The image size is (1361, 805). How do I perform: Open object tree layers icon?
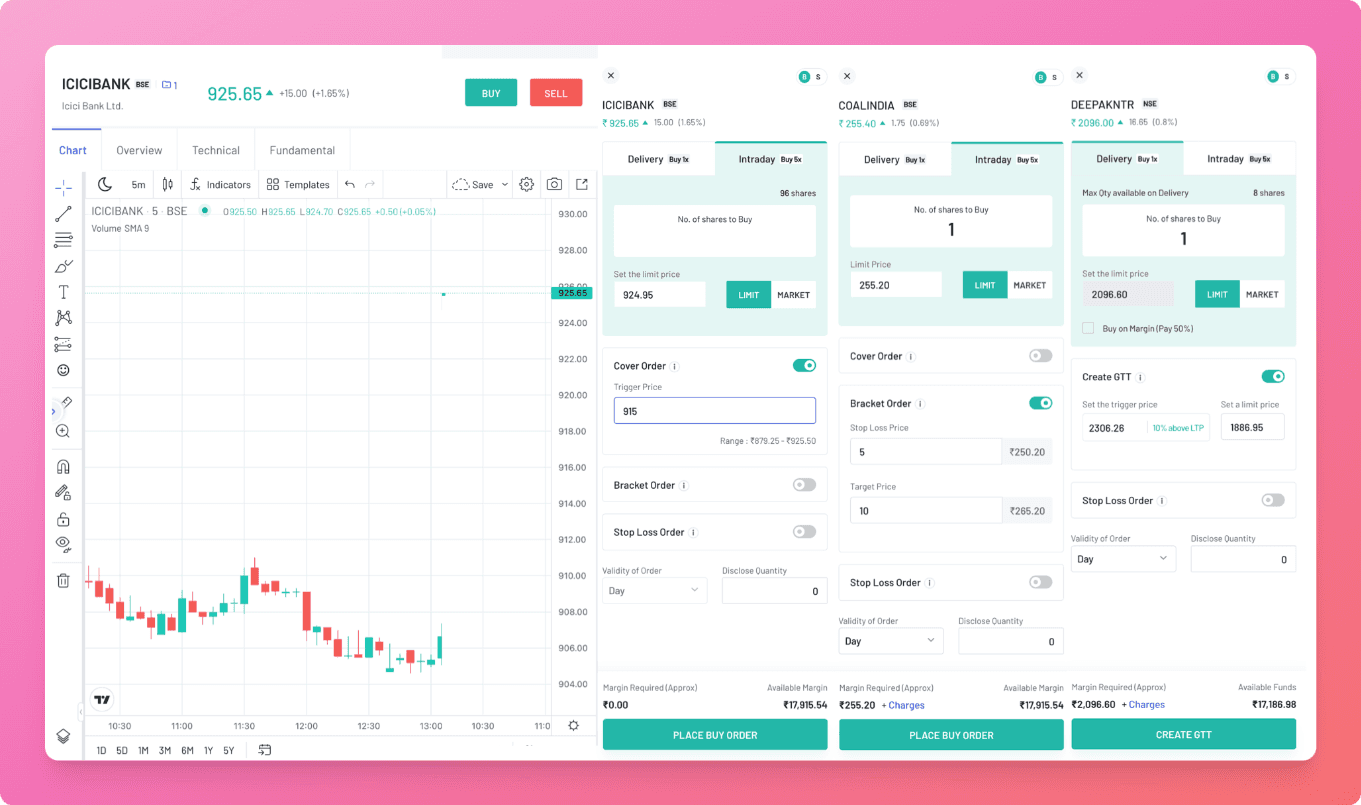[x=63, y=736]
